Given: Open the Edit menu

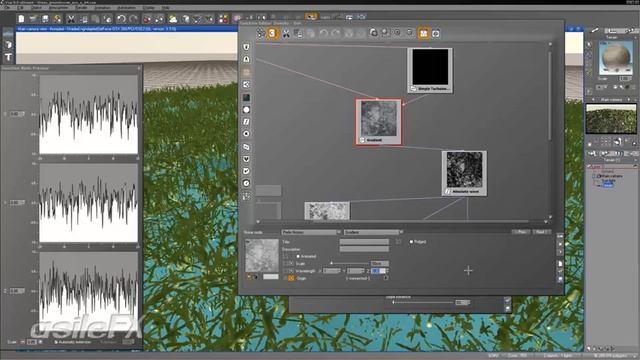Looking at the screenshot, I should [x=20, y=8].
